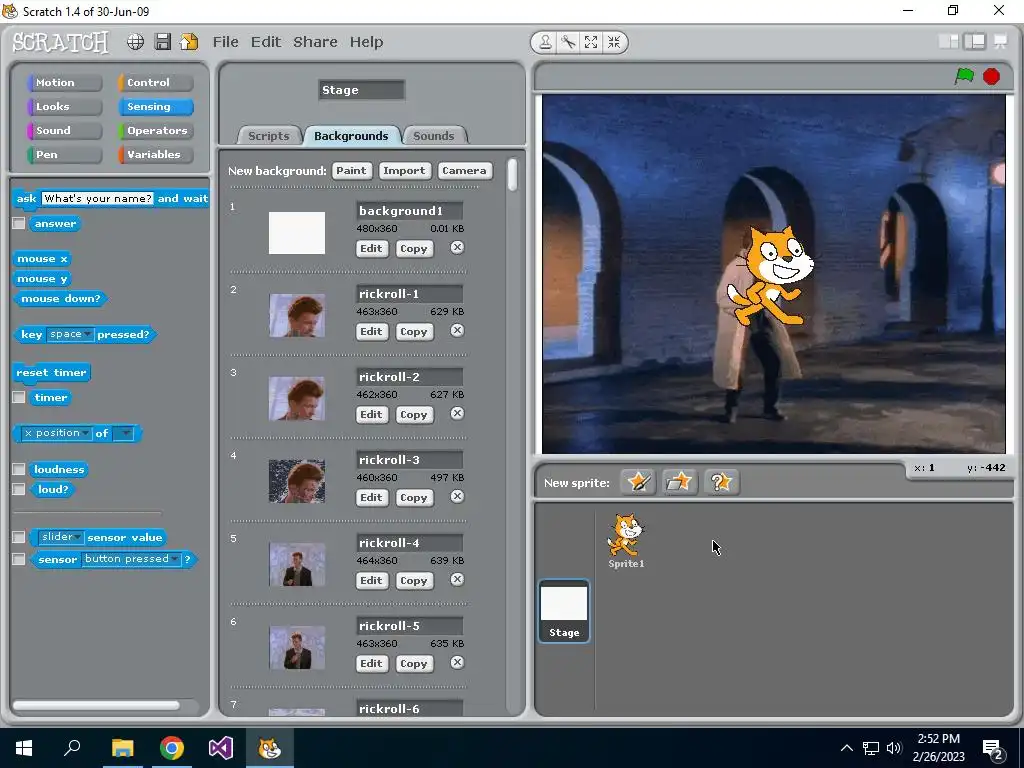Edit the rickroll-5 background

(372, 664)
